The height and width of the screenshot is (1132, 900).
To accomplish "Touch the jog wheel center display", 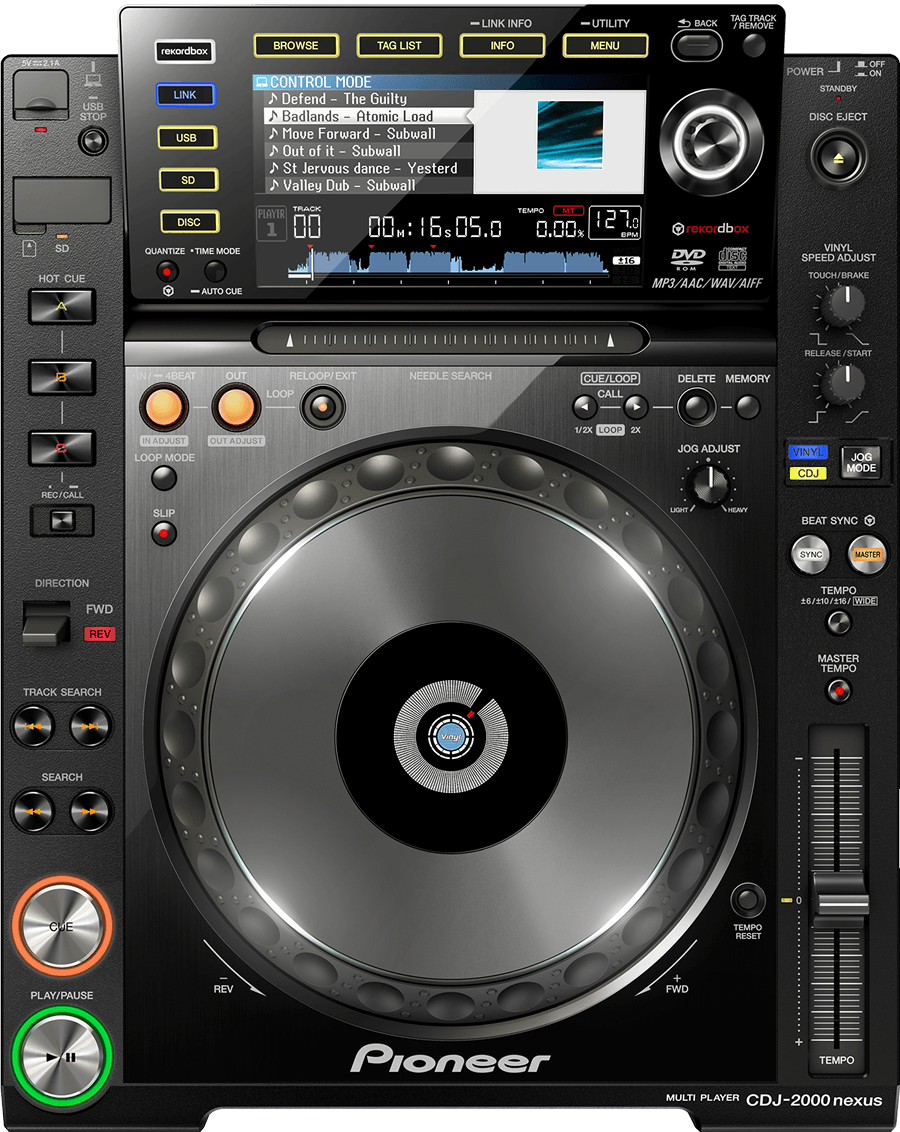I will [451, 737].
